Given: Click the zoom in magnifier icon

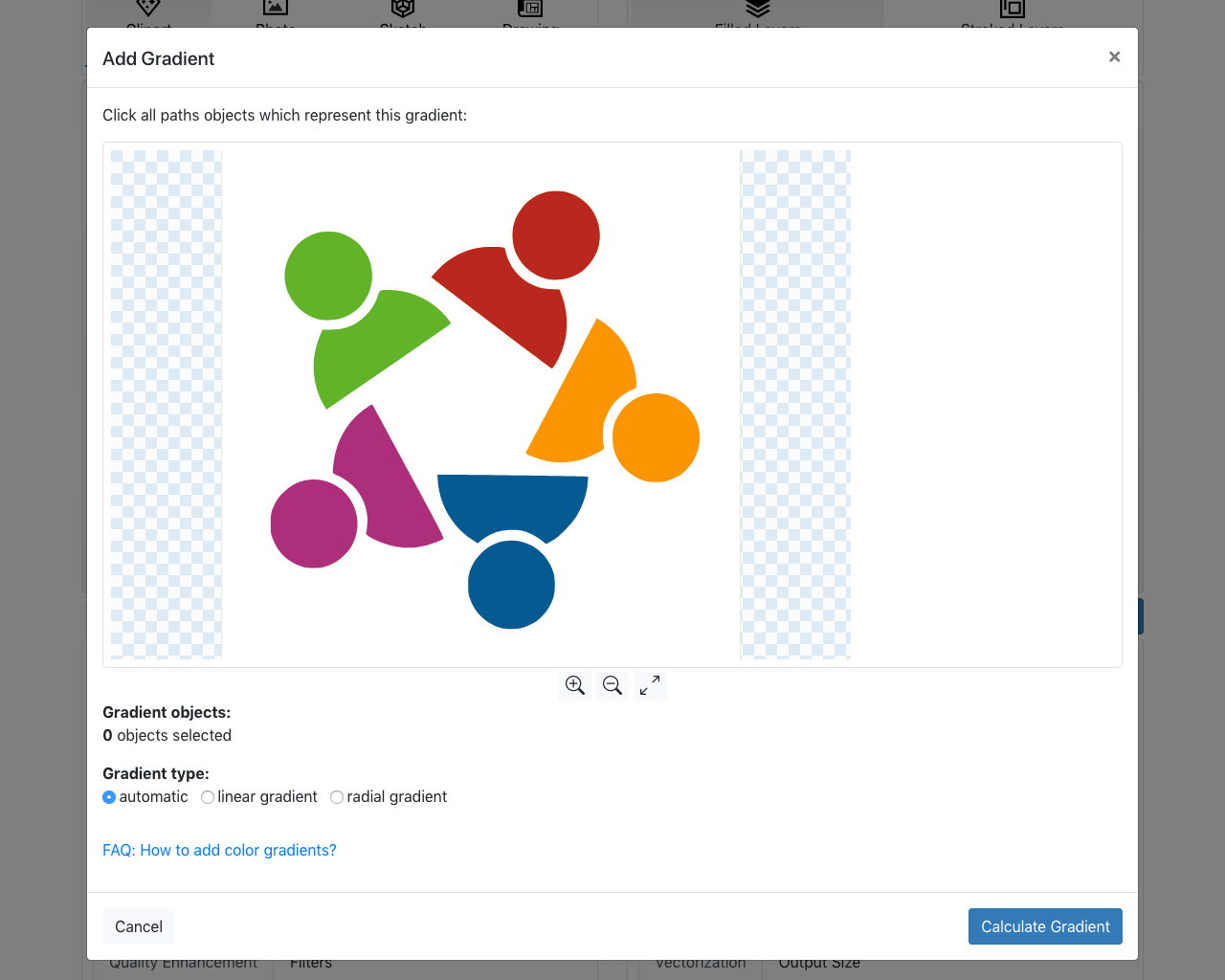Looking at the screenshot, I should [574, 685].
